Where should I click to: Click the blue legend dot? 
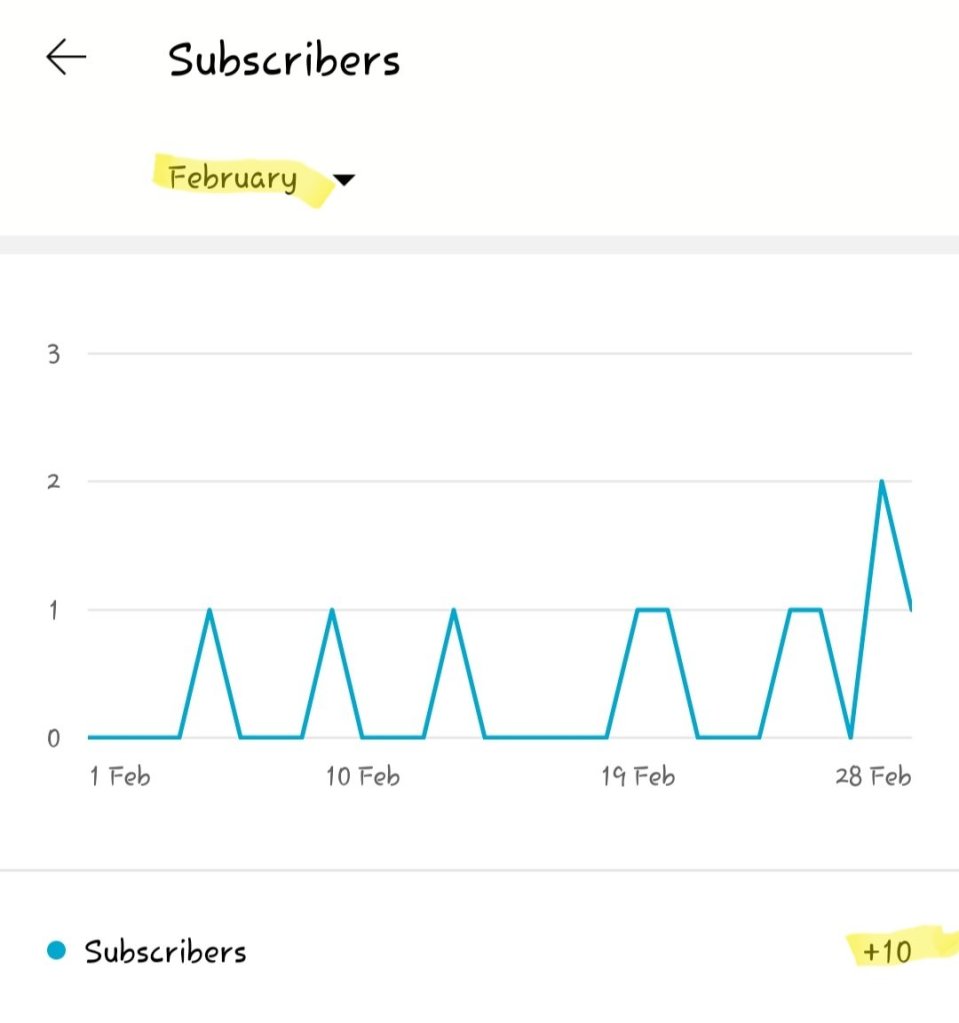(x=56, y=951)
